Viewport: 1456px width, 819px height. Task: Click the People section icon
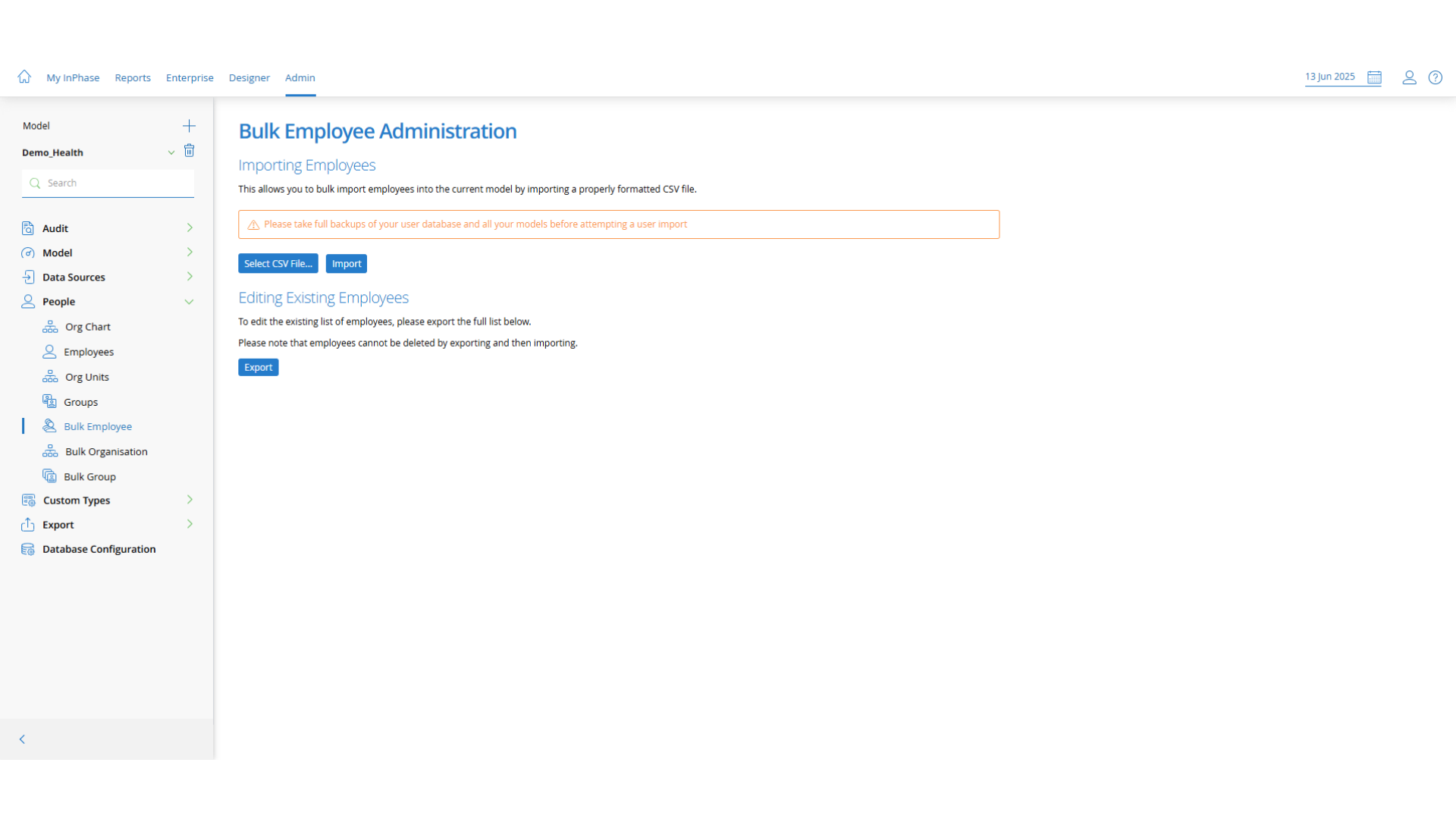(x=28, y=301)
